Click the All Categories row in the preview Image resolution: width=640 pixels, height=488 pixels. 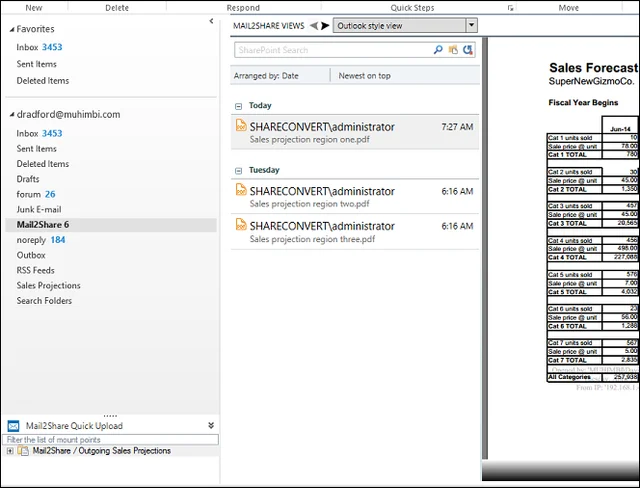click(593, 377)
